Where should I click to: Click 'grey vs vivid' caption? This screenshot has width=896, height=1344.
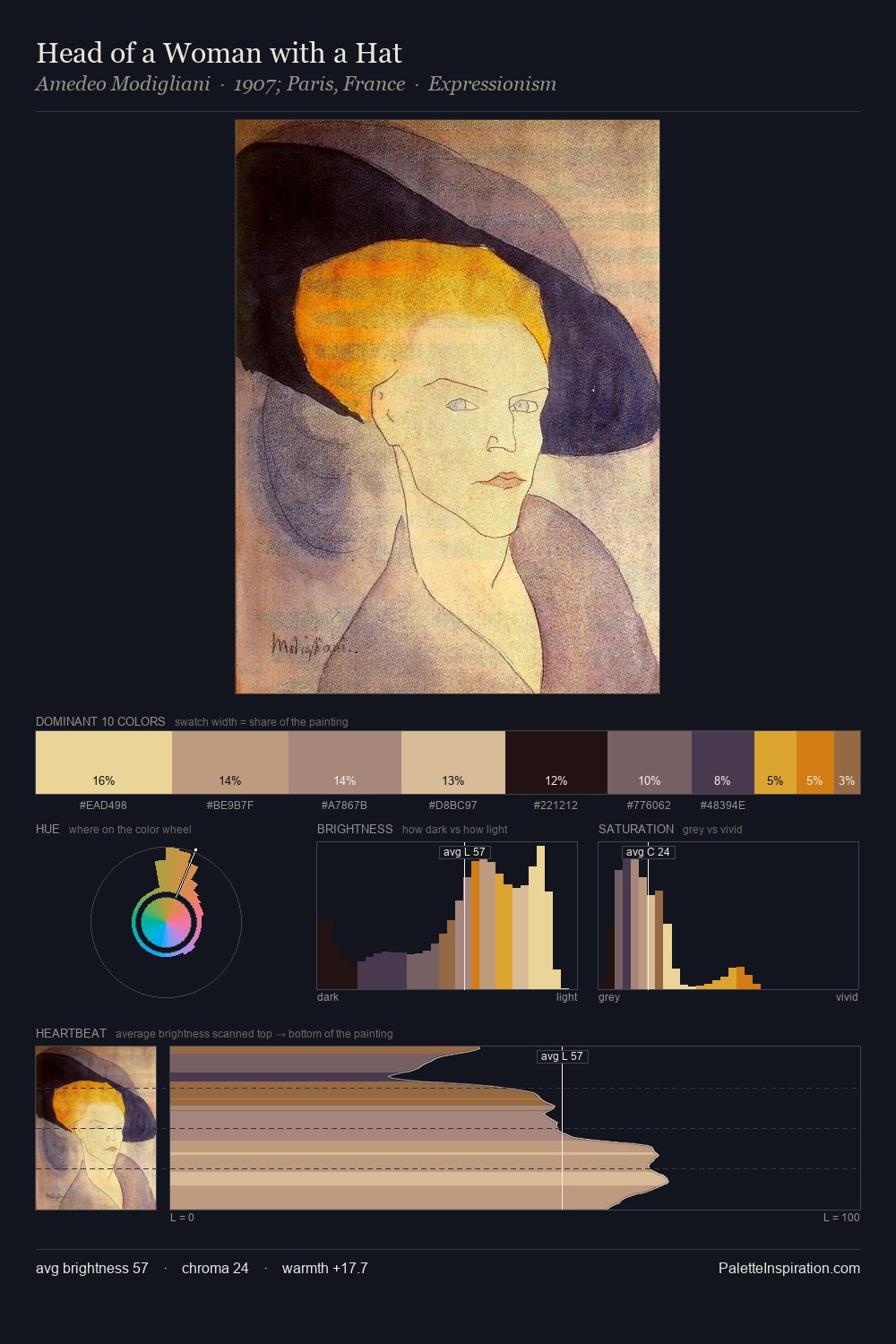pyautogui.click(x=713, y=830)
